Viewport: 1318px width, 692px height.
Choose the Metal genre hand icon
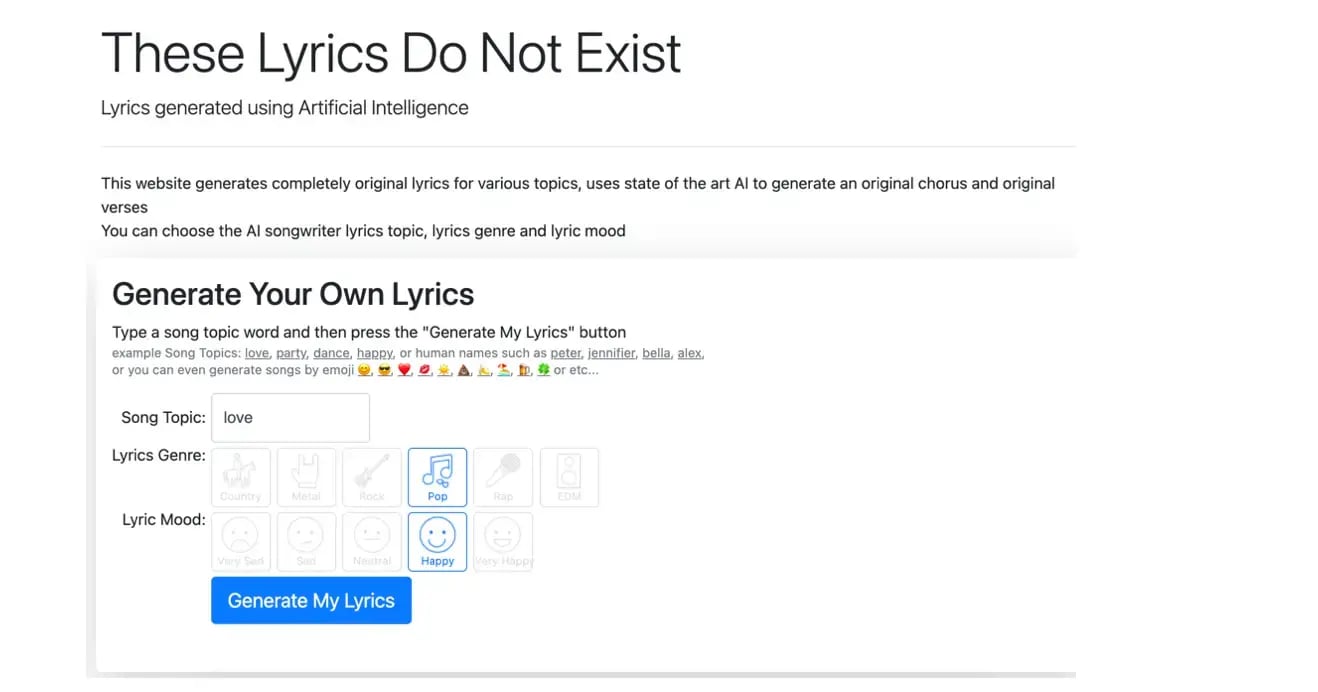[306, 477]
